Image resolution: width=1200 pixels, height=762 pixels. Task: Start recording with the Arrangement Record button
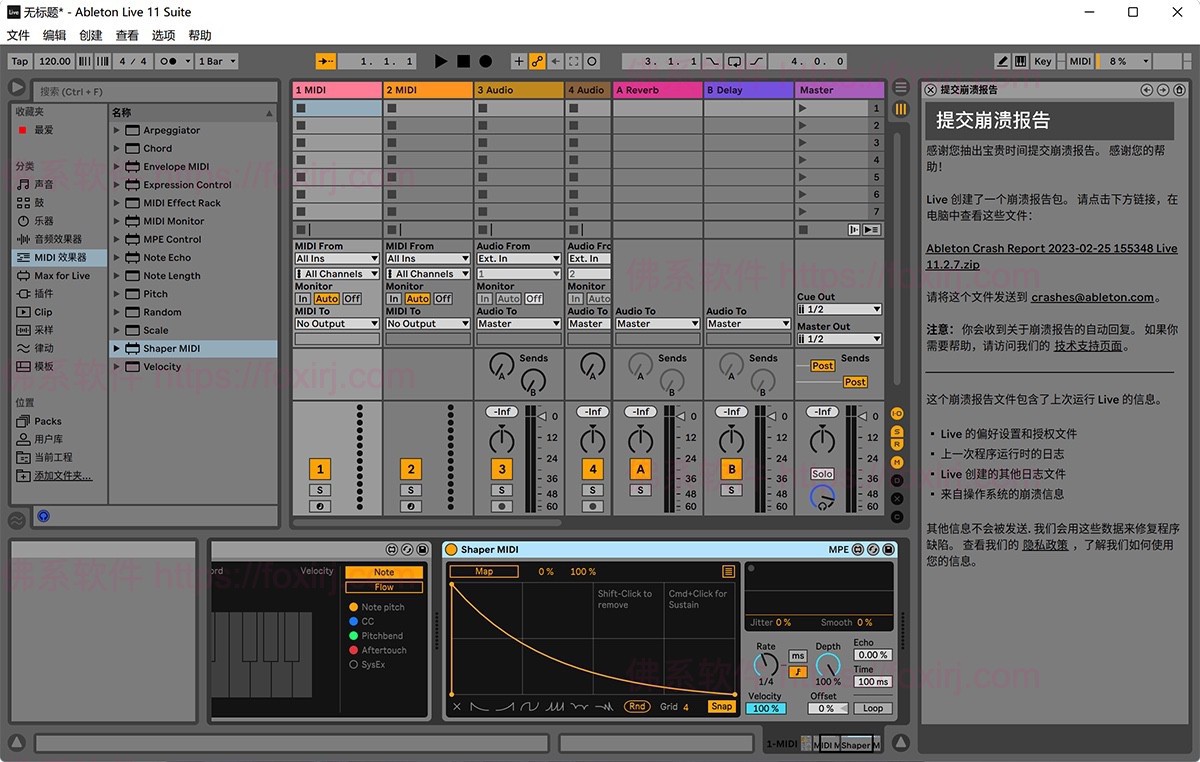tap(485, 61)
